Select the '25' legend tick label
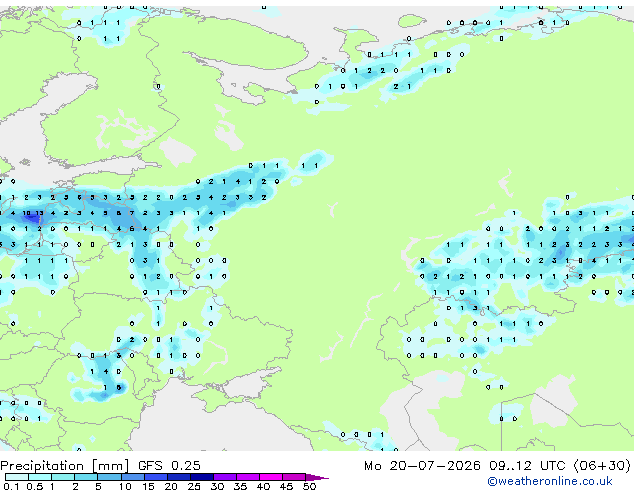 tap(194, 486)
